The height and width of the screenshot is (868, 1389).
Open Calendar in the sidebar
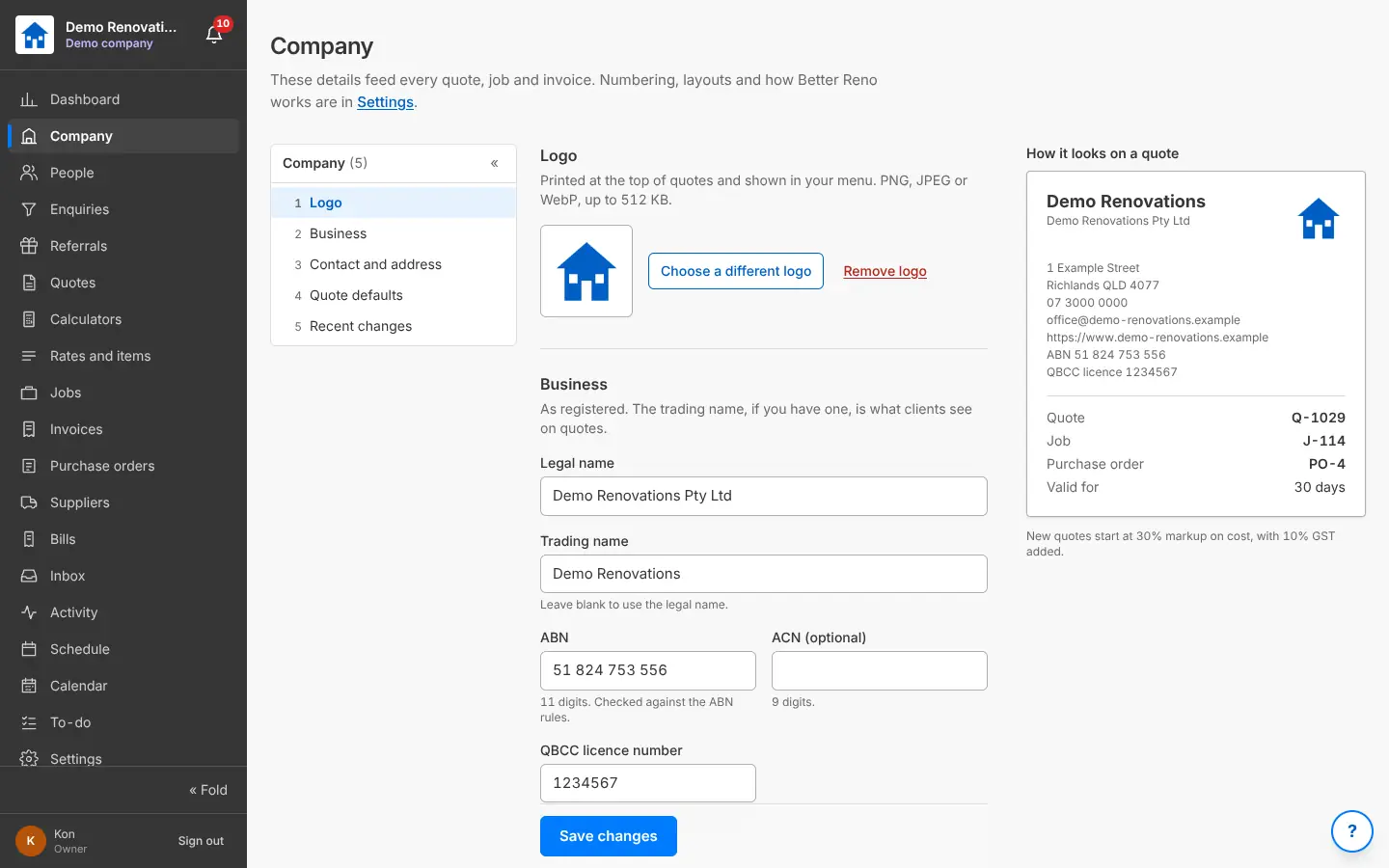coord(123,686)
